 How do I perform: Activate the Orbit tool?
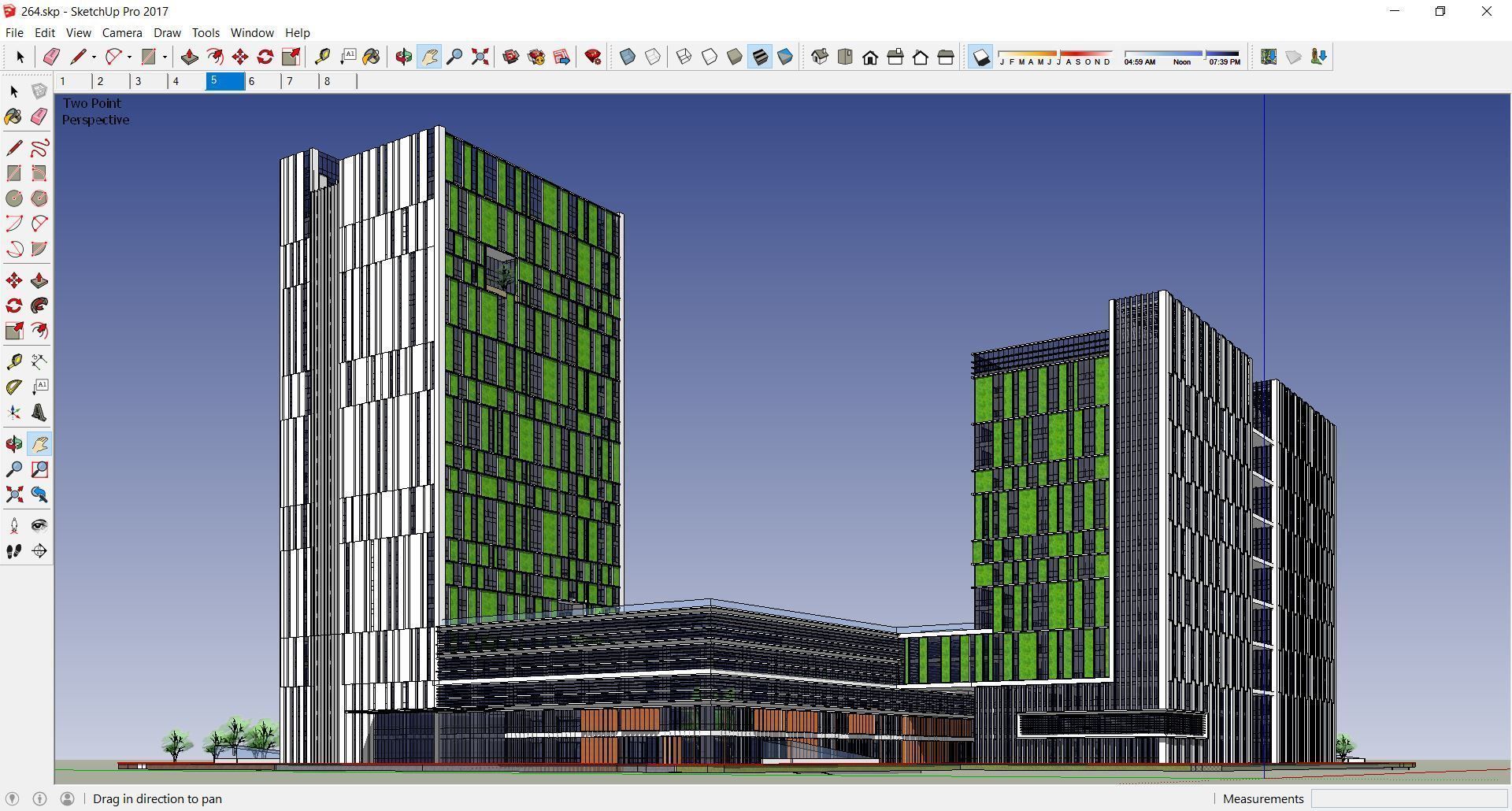tap(13, 443)
